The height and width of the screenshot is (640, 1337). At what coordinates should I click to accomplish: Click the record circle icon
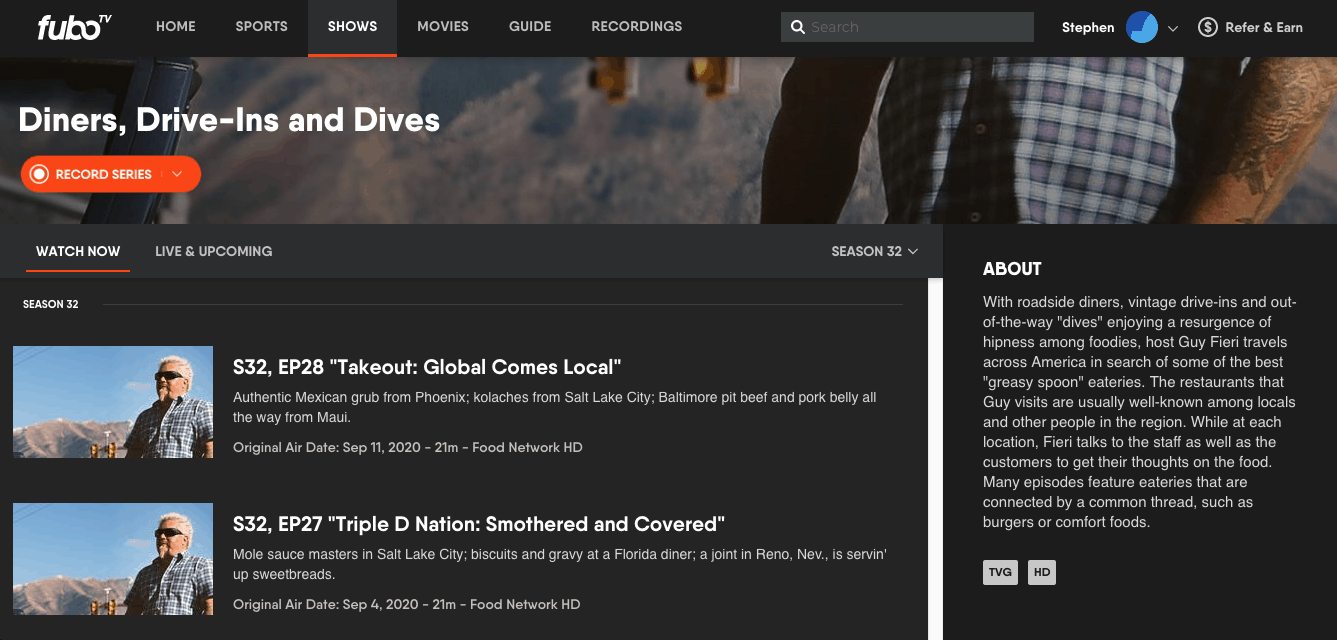[39, 174]
